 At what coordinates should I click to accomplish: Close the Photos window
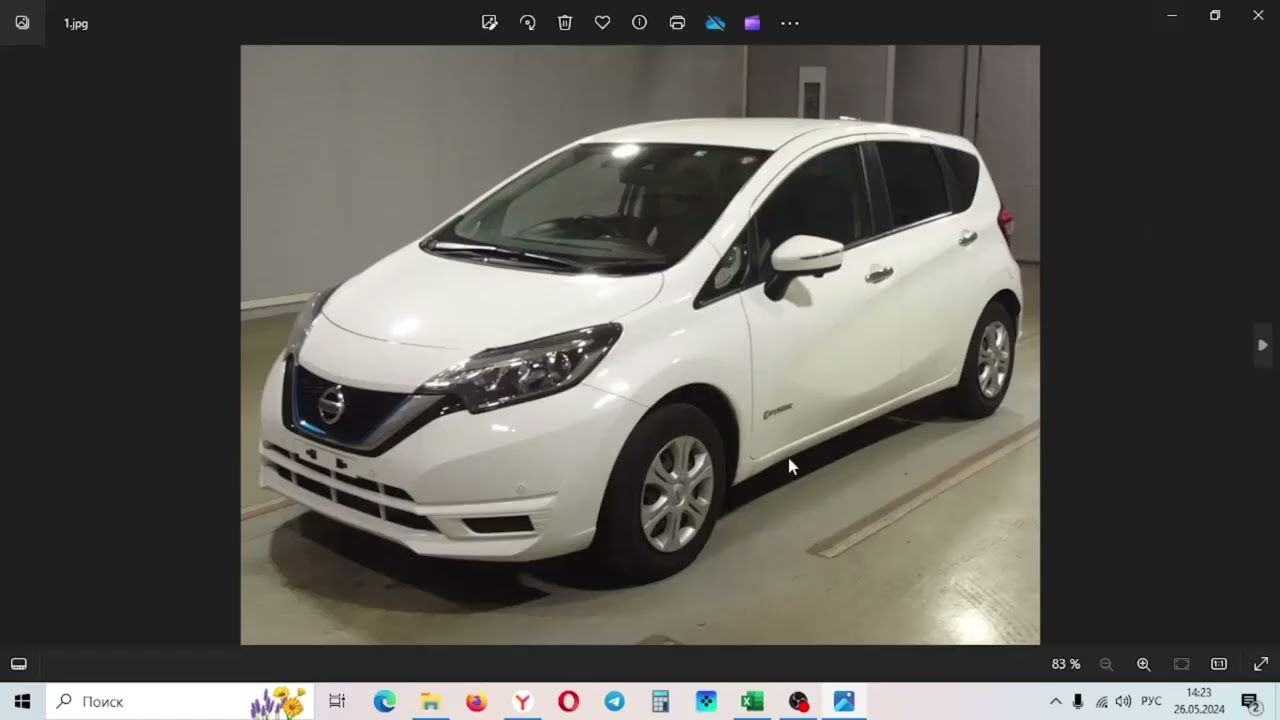(1258, 15)
